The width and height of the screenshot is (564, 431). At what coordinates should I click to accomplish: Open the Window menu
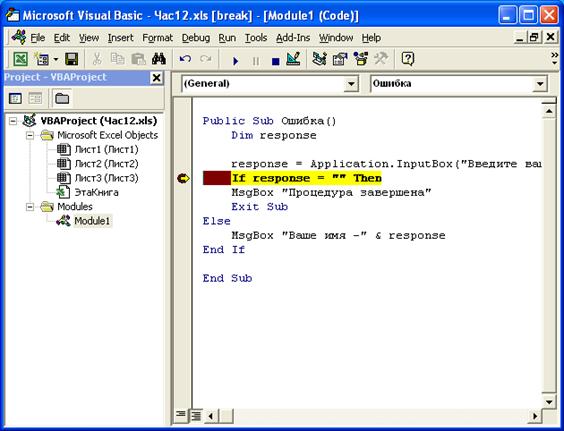pyautogui.click(x=336, y=38)
